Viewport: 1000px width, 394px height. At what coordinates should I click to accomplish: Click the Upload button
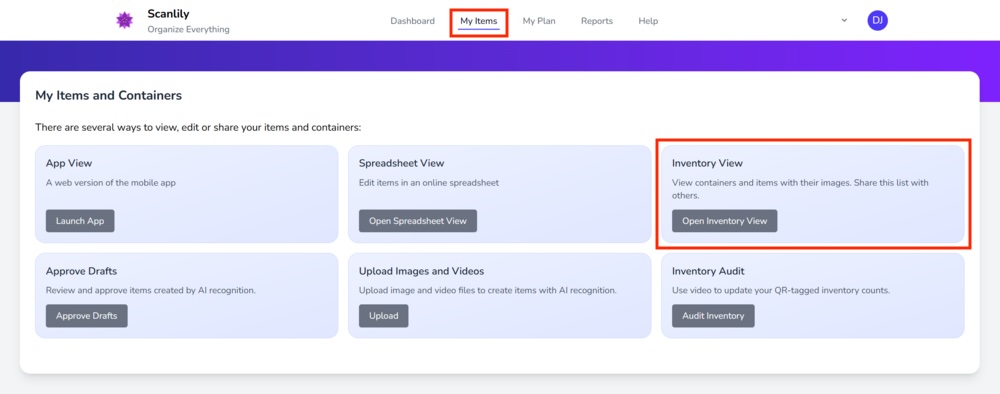tap(383, 316)
